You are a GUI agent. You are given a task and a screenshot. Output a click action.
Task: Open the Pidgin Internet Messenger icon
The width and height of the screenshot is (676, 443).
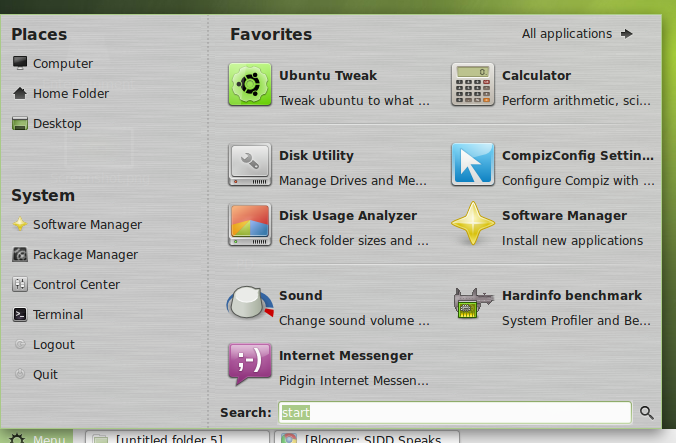pos(250,365)
